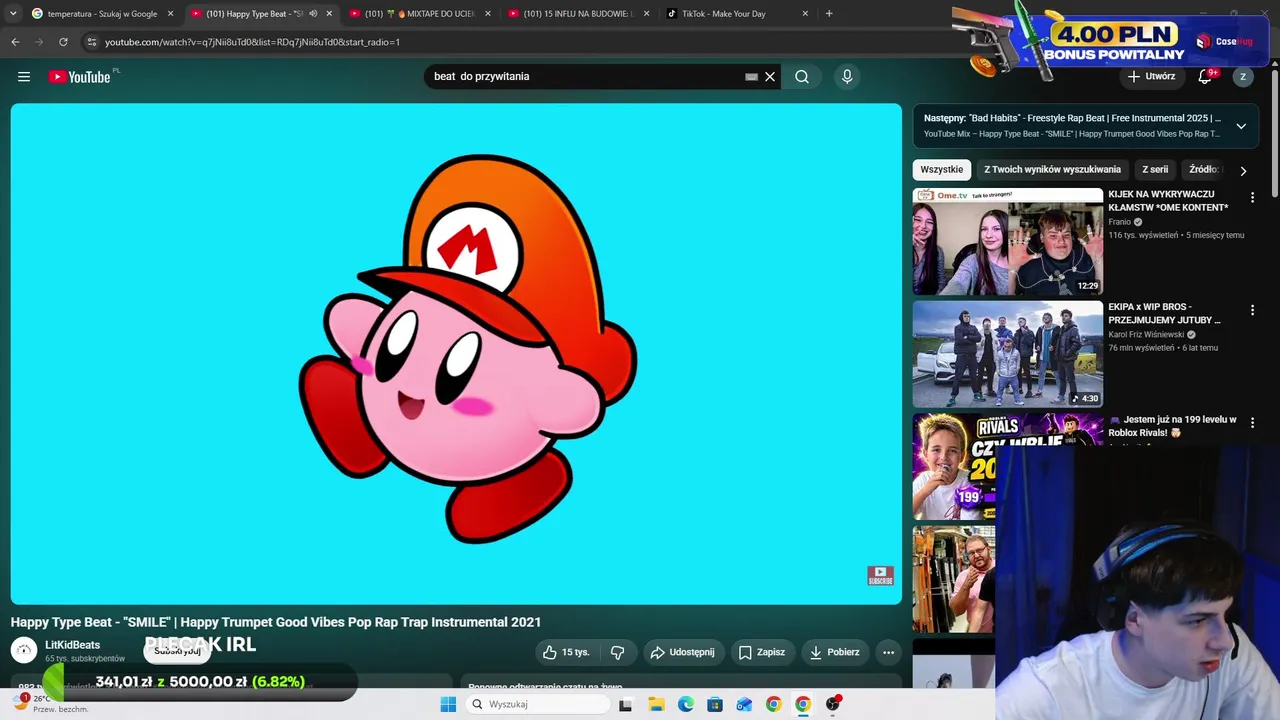Switch to the TikTok - Make Your Day tab
The width and height of the screenshot is (1280, 720).
click(738, 14)
